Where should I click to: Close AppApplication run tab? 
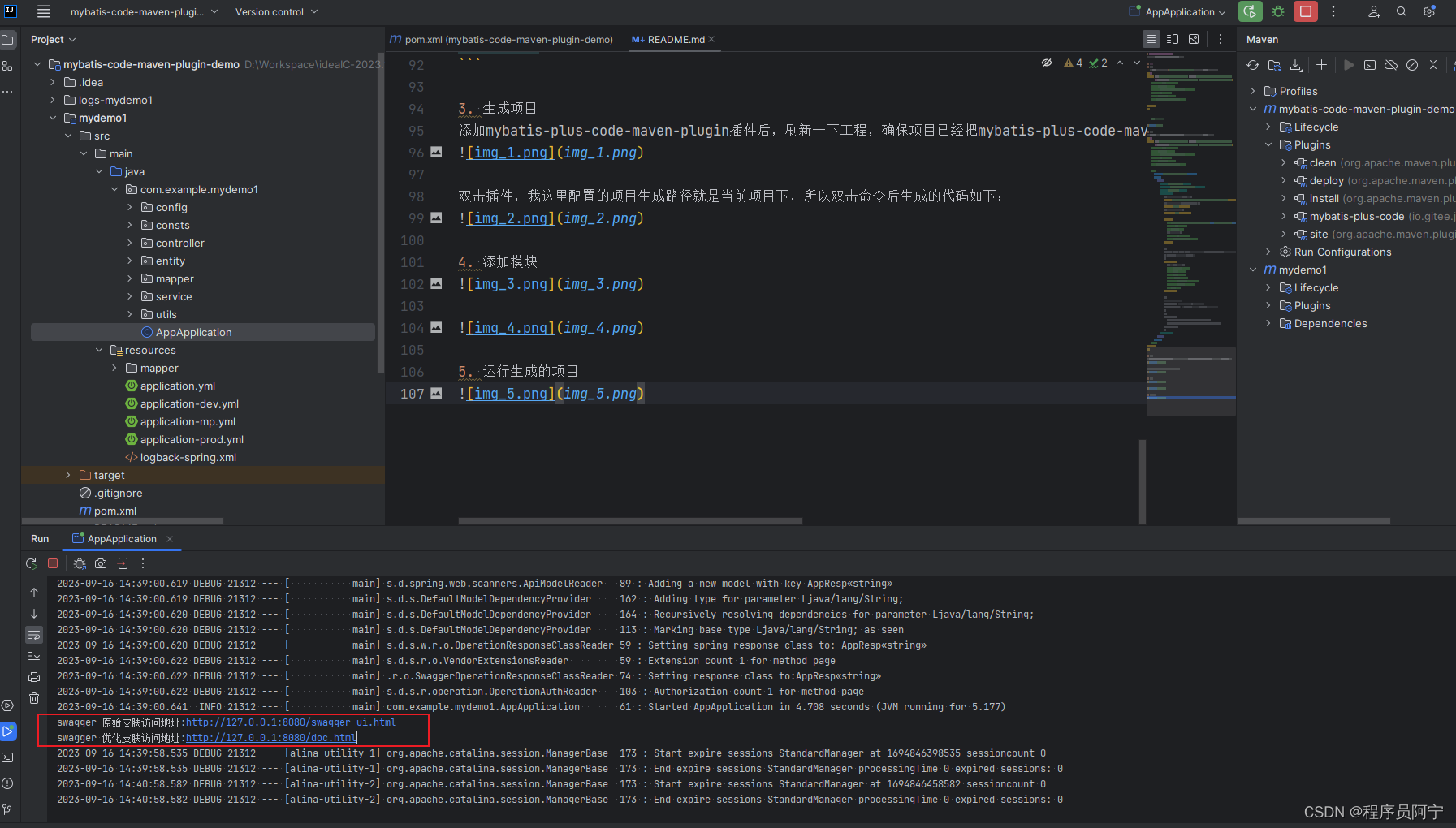point(170,539)
